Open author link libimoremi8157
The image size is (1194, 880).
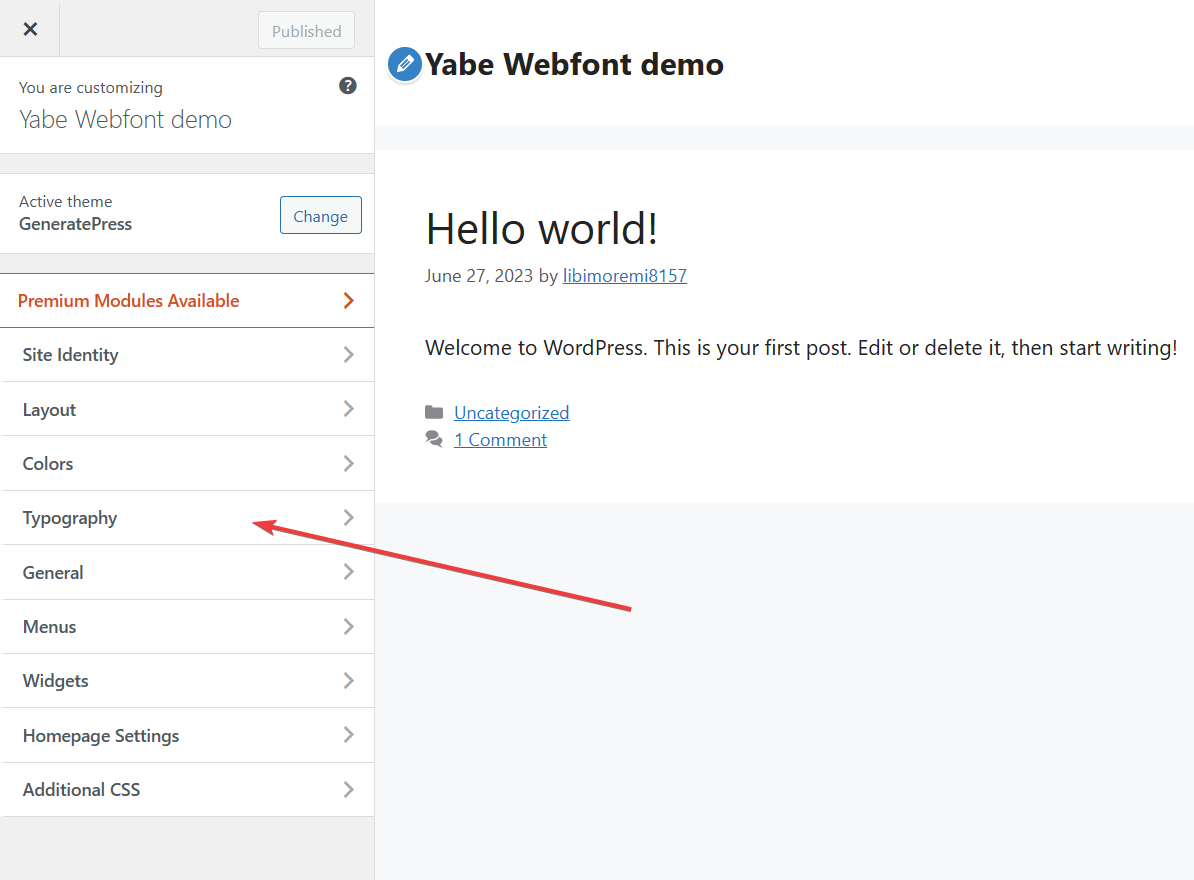(x=624, y=276)
